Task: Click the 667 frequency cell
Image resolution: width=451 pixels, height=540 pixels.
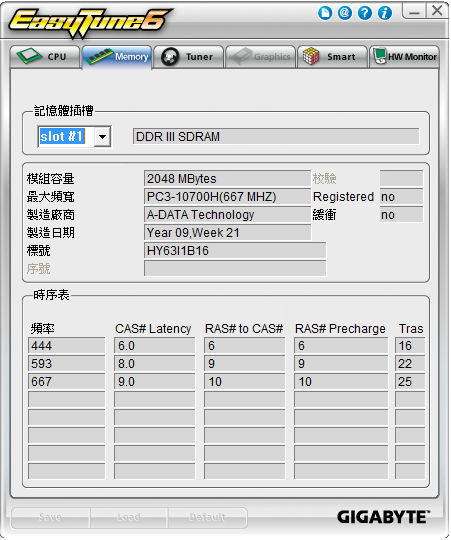Action: (66, 382)
